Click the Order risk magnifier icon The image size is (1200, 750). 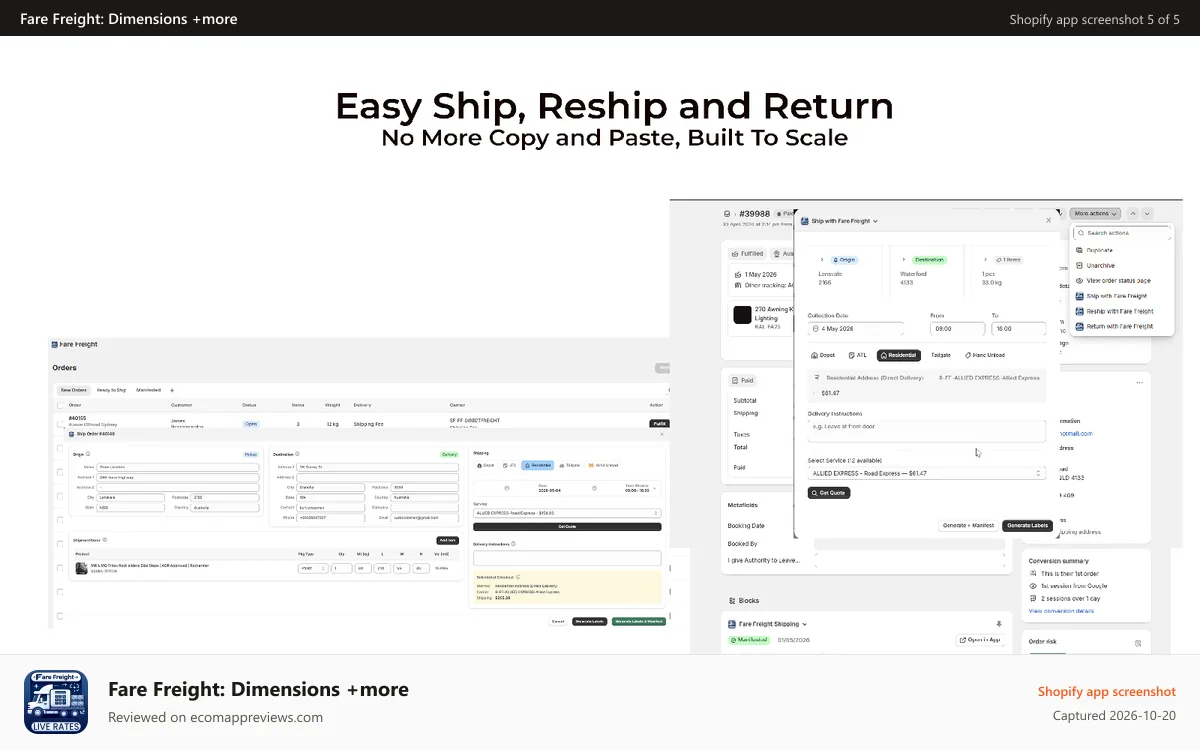coord(1138,644)
